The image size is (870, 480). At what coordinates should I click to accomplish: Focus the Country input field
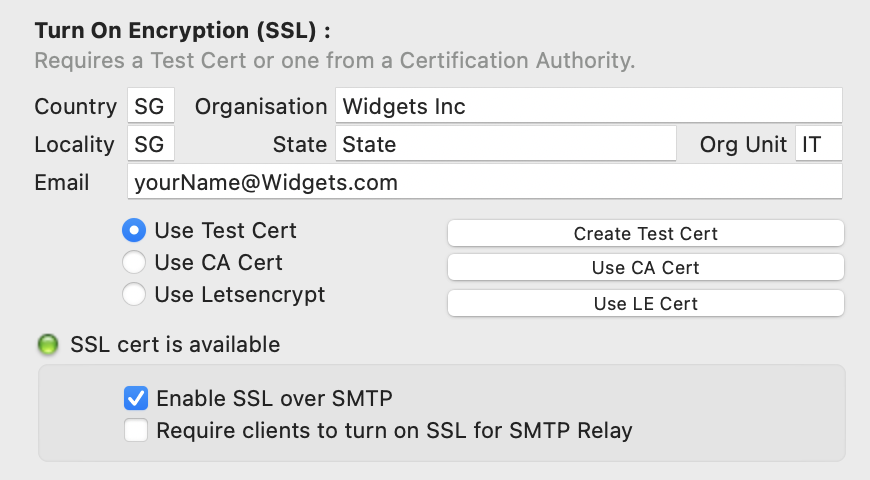tap(151, 106)
